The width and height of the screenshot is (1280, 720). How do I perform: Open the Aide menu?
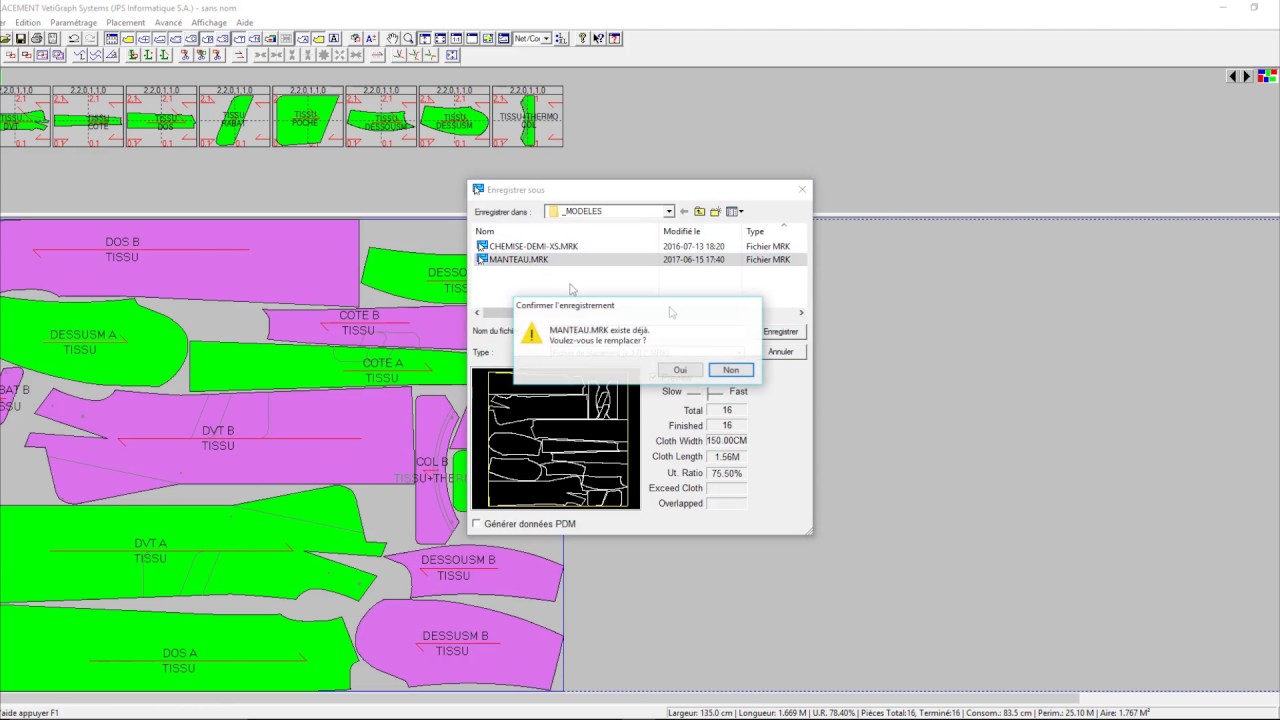pyautogui.click(x=244, y=22)
